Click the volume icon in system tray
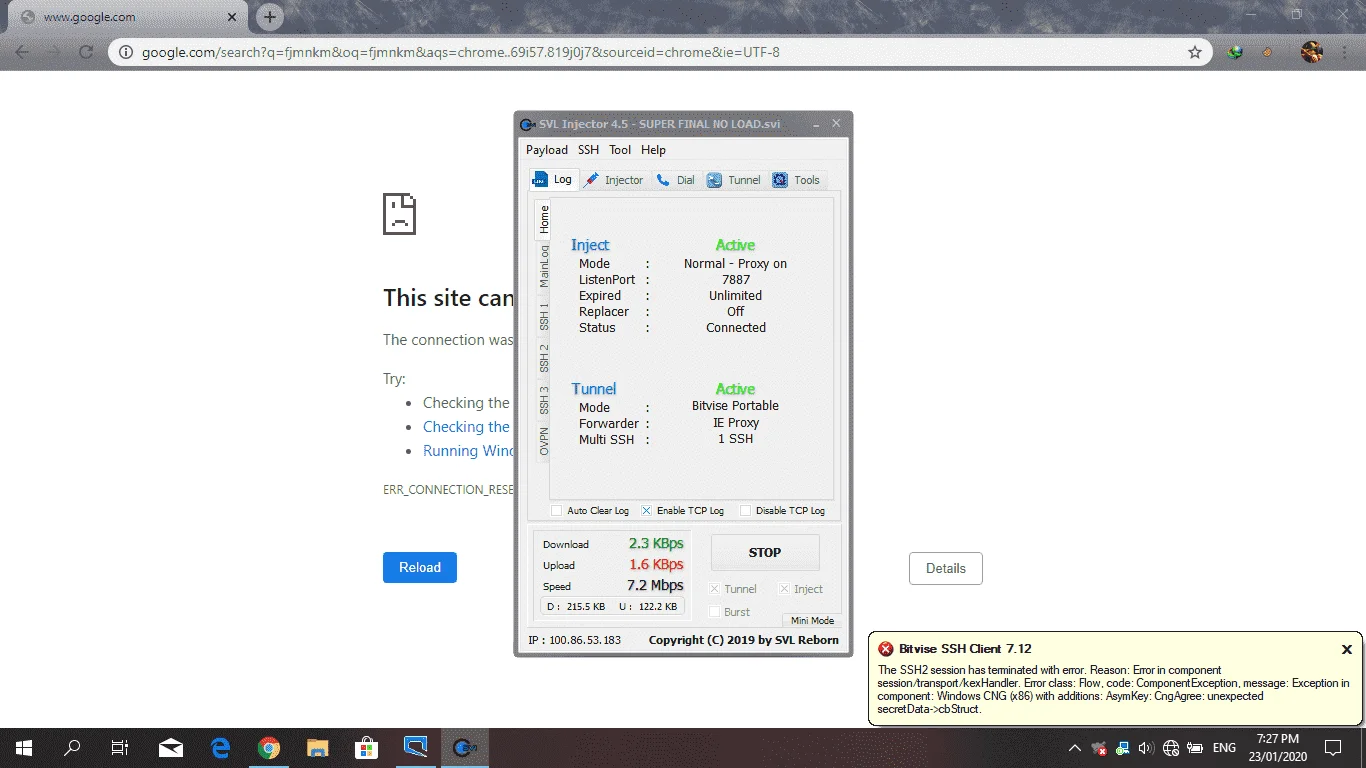The height and width of the screenshot is (768, 1366). [x=1146, y=748]
